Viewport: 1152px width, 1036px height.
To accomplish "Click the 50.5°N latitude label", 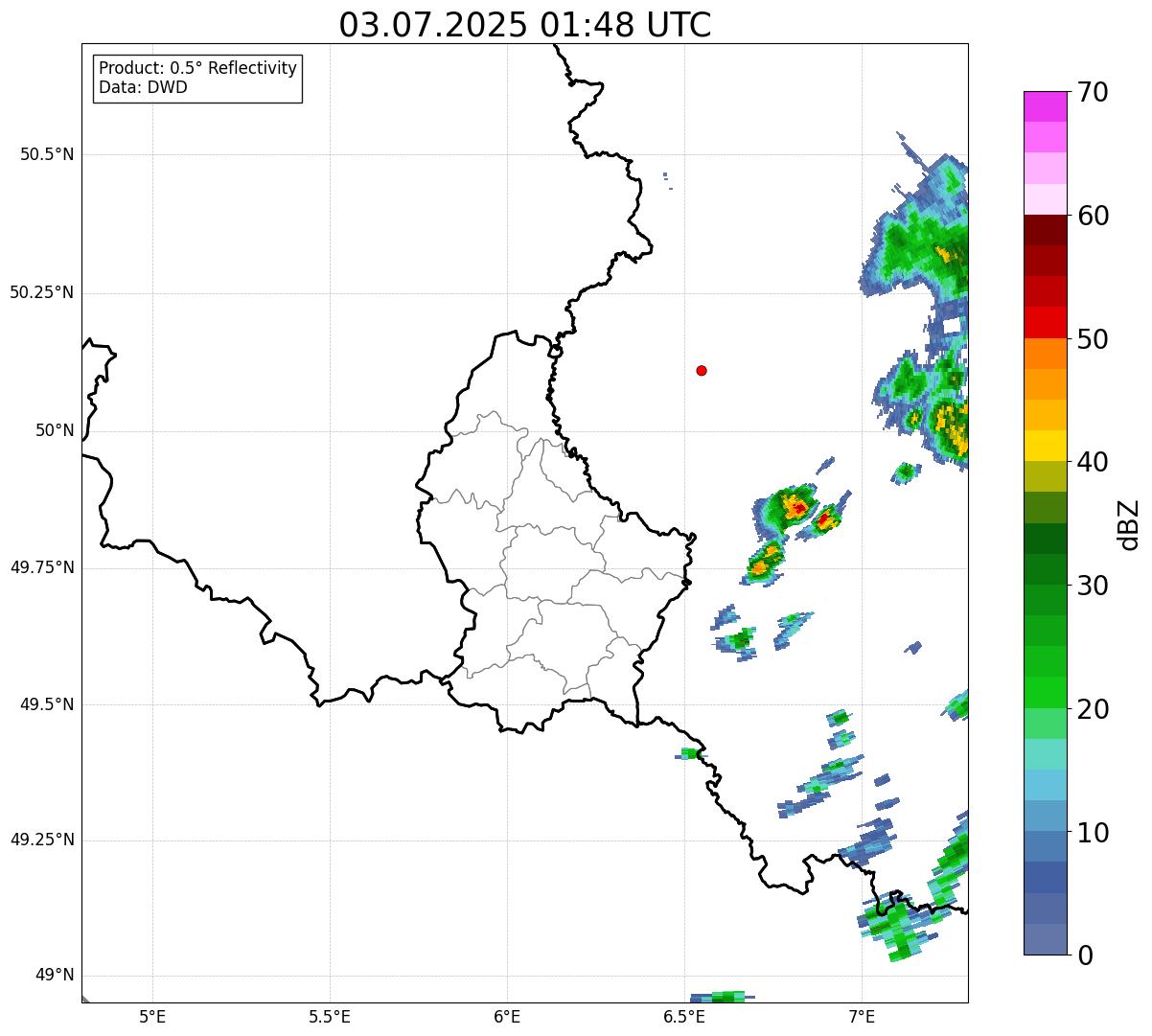I will [47, 154].
